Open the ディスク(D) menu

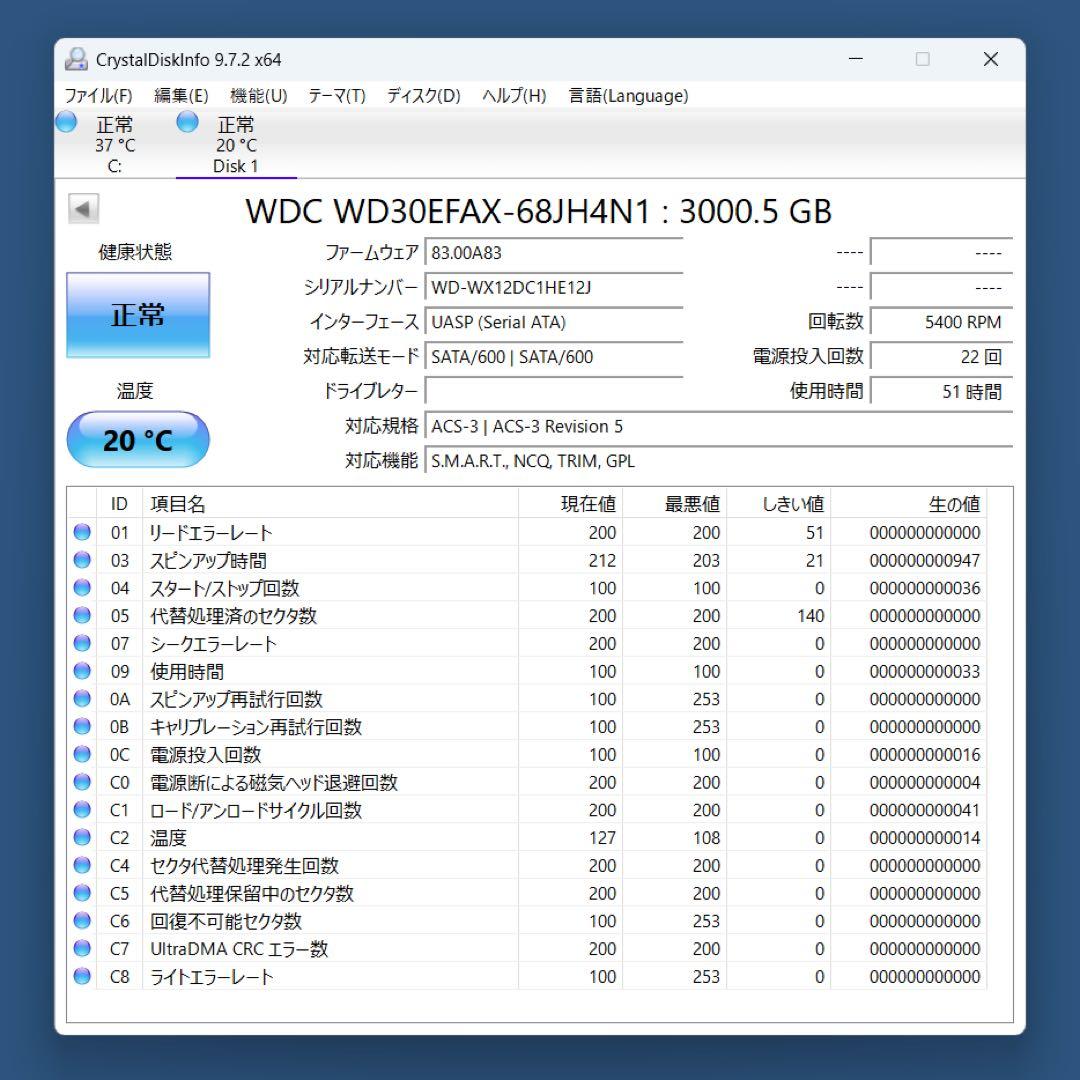click(424, 96)
